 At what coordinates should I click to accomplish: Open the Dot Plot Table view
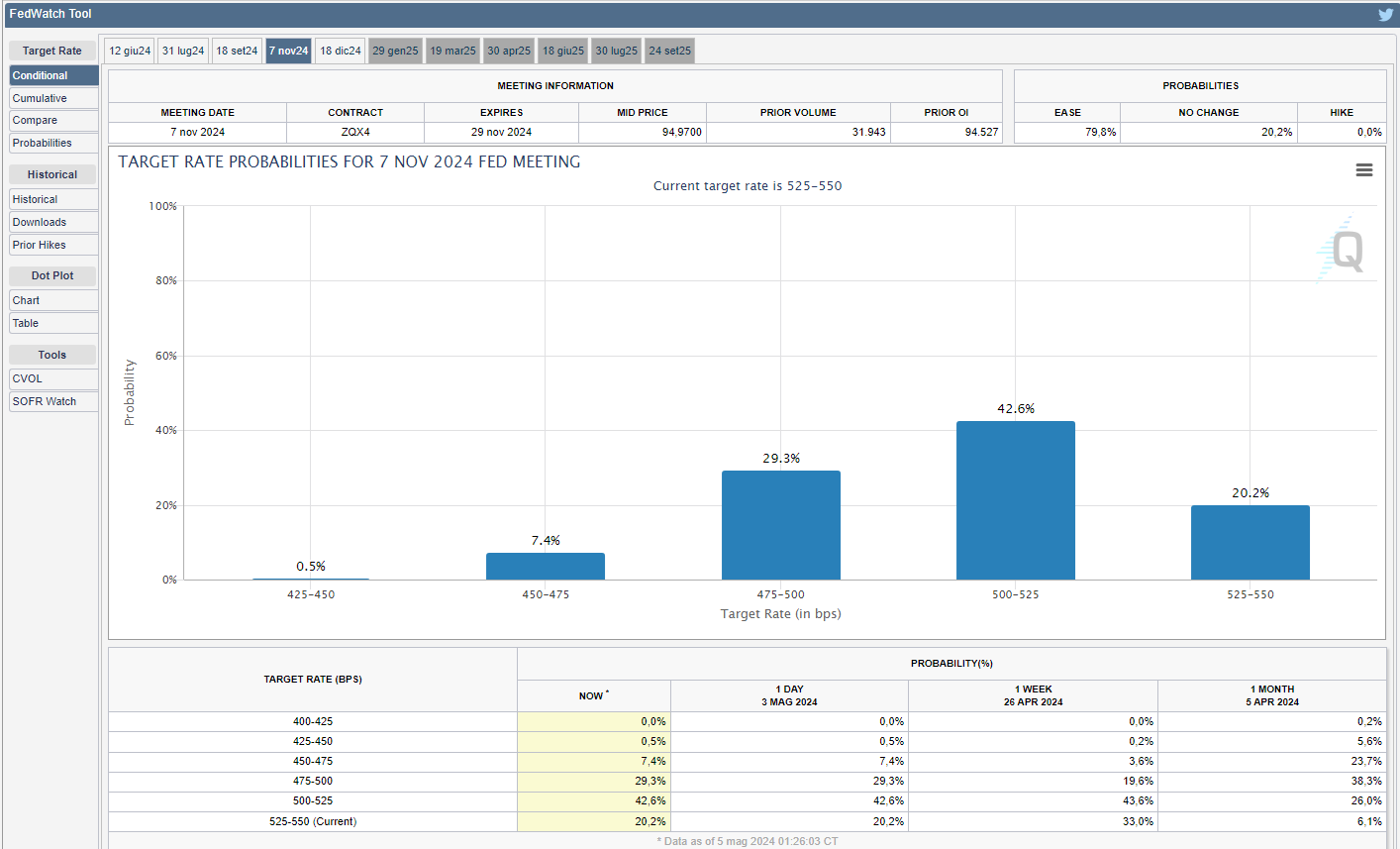(53, 323)
